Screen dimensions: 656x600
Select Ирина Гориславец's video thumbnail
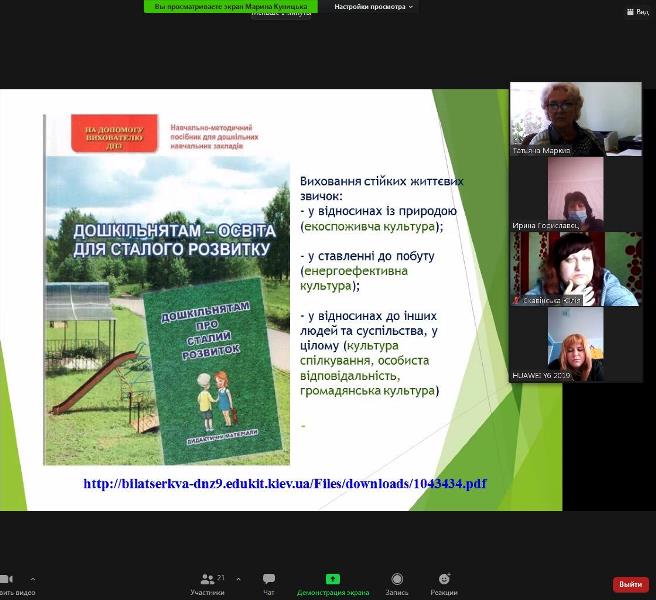(x=575, y=194)
